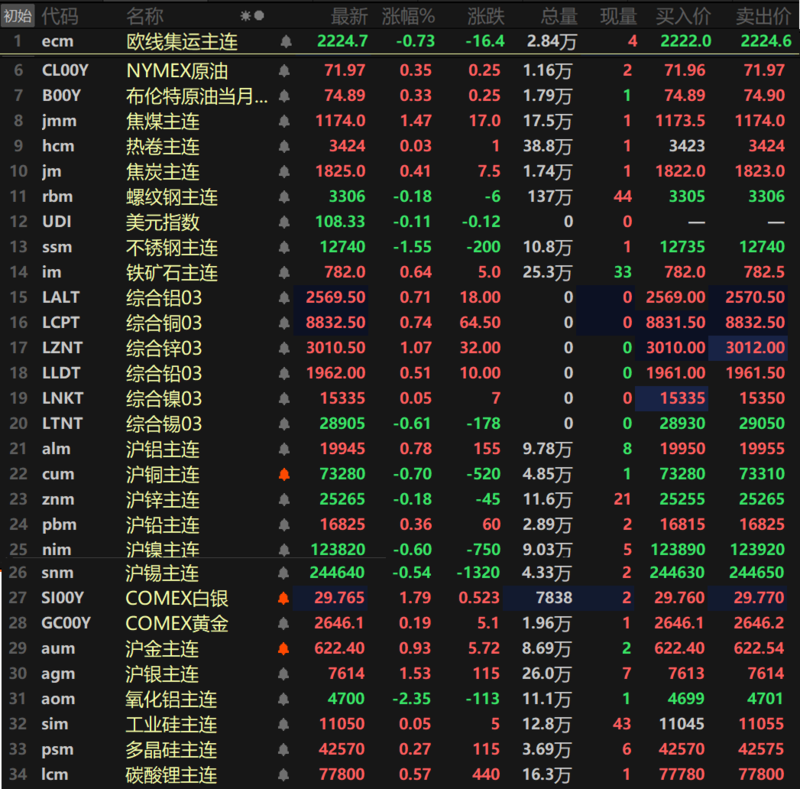This screenshot has height=789, width=800.
Task: Sort by 代码 column header
Action: [60, 16]
